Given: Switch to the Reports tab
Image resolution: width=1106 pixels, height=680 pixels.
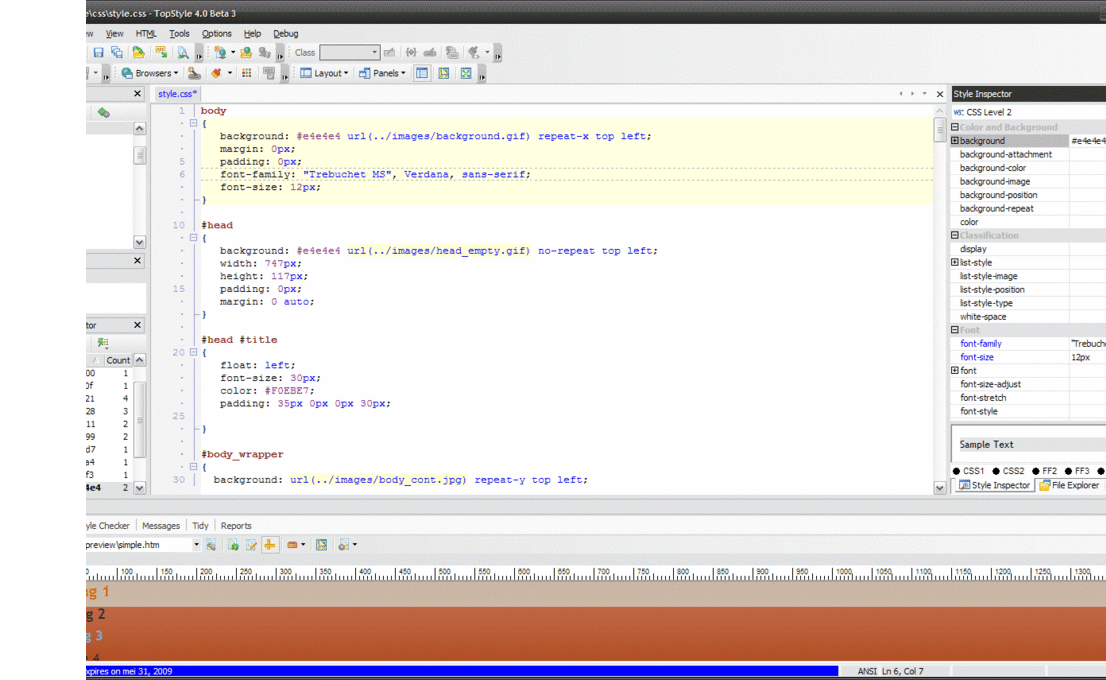Looking at the screenshot, I should point(236,526).
